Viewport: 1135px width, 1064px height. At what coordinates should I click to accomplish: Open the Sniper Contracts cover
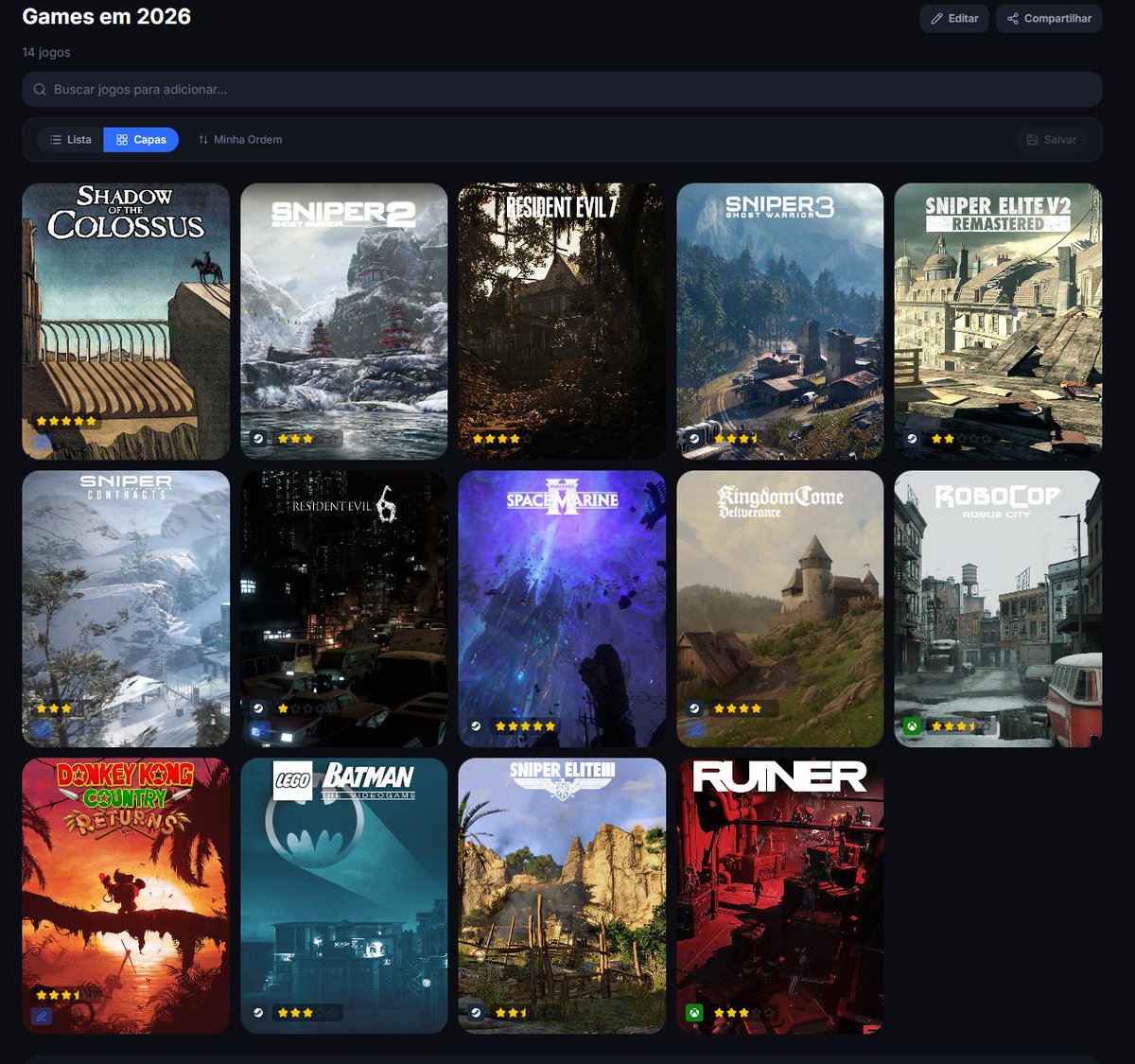click(126, 609)
